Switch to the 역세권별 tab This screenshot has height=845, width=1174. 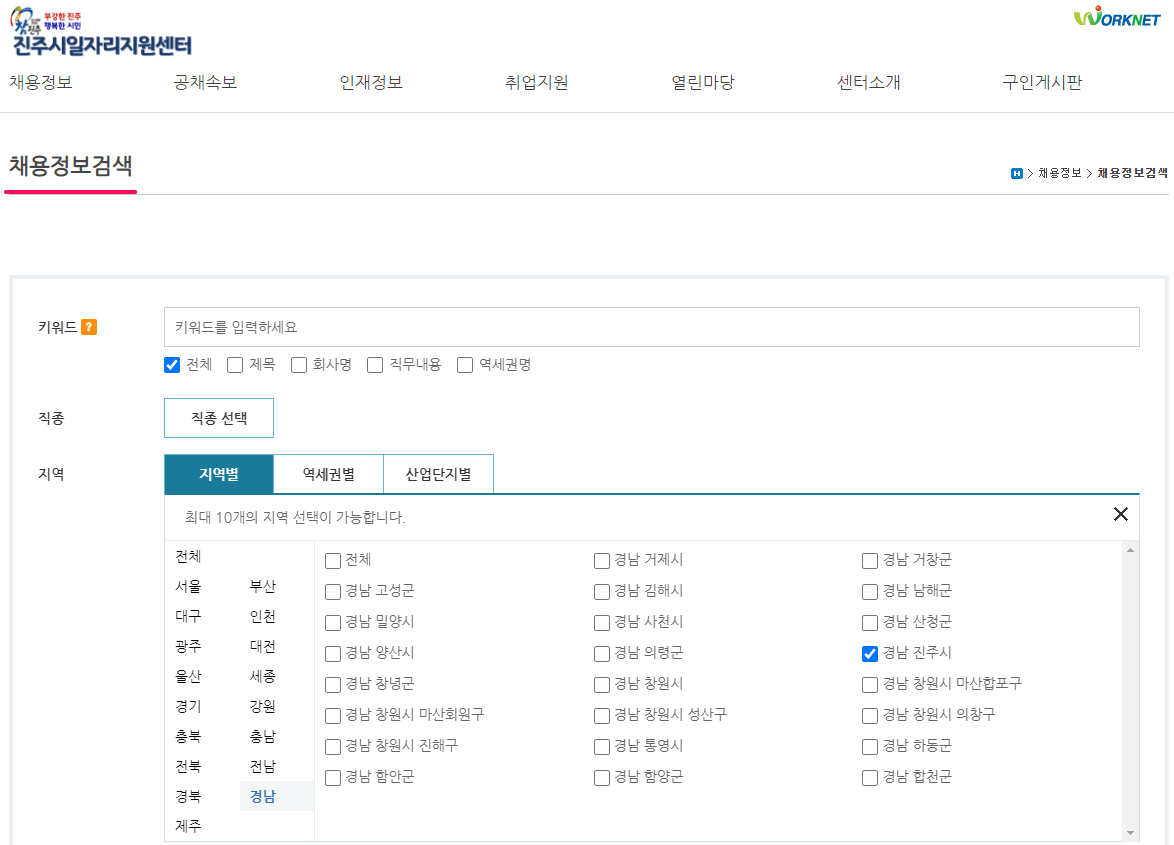click(328, 473)
